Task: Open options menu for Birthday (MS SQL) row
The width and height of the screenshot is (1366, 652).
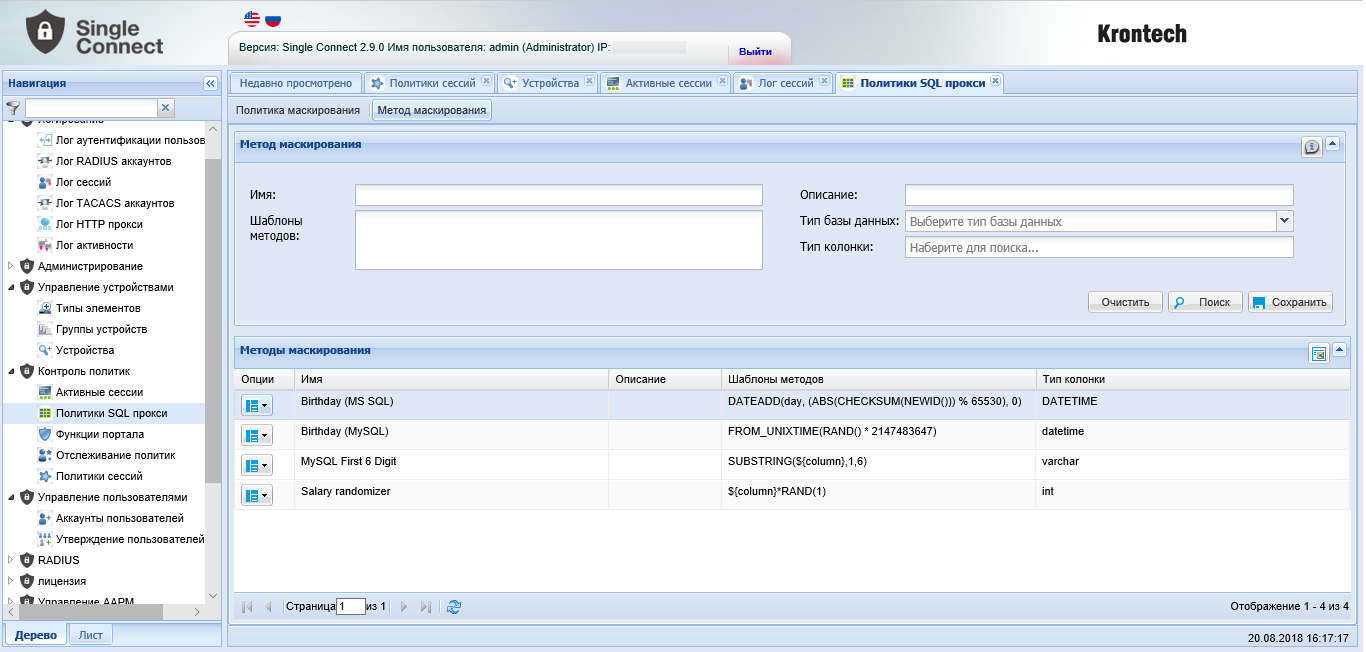Action: pyautogui.click(x=256, y=405)
